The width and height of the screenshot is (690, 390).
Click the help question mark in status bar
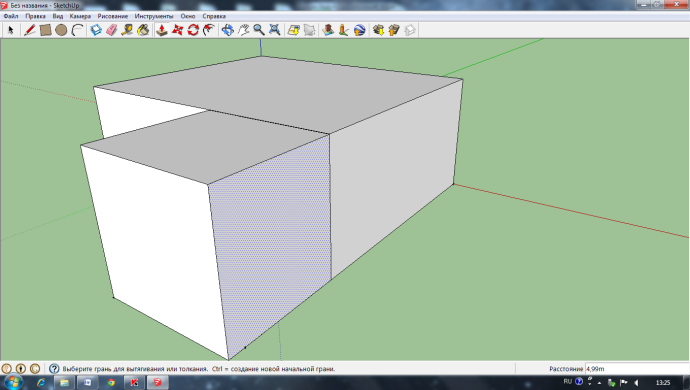point(54,369)
